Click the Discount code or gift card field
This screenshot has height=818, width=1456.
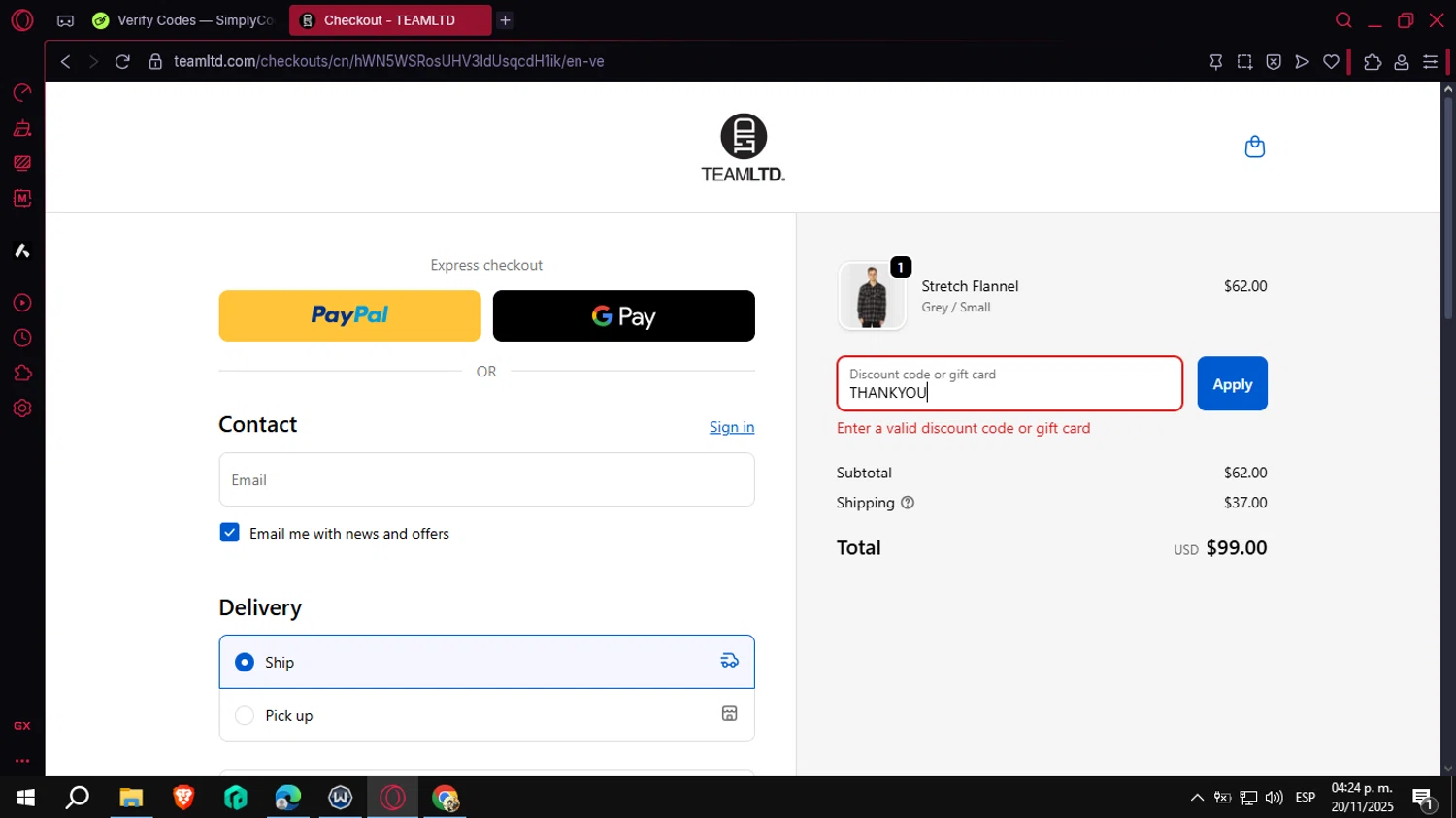click(x=1009, y=383)
